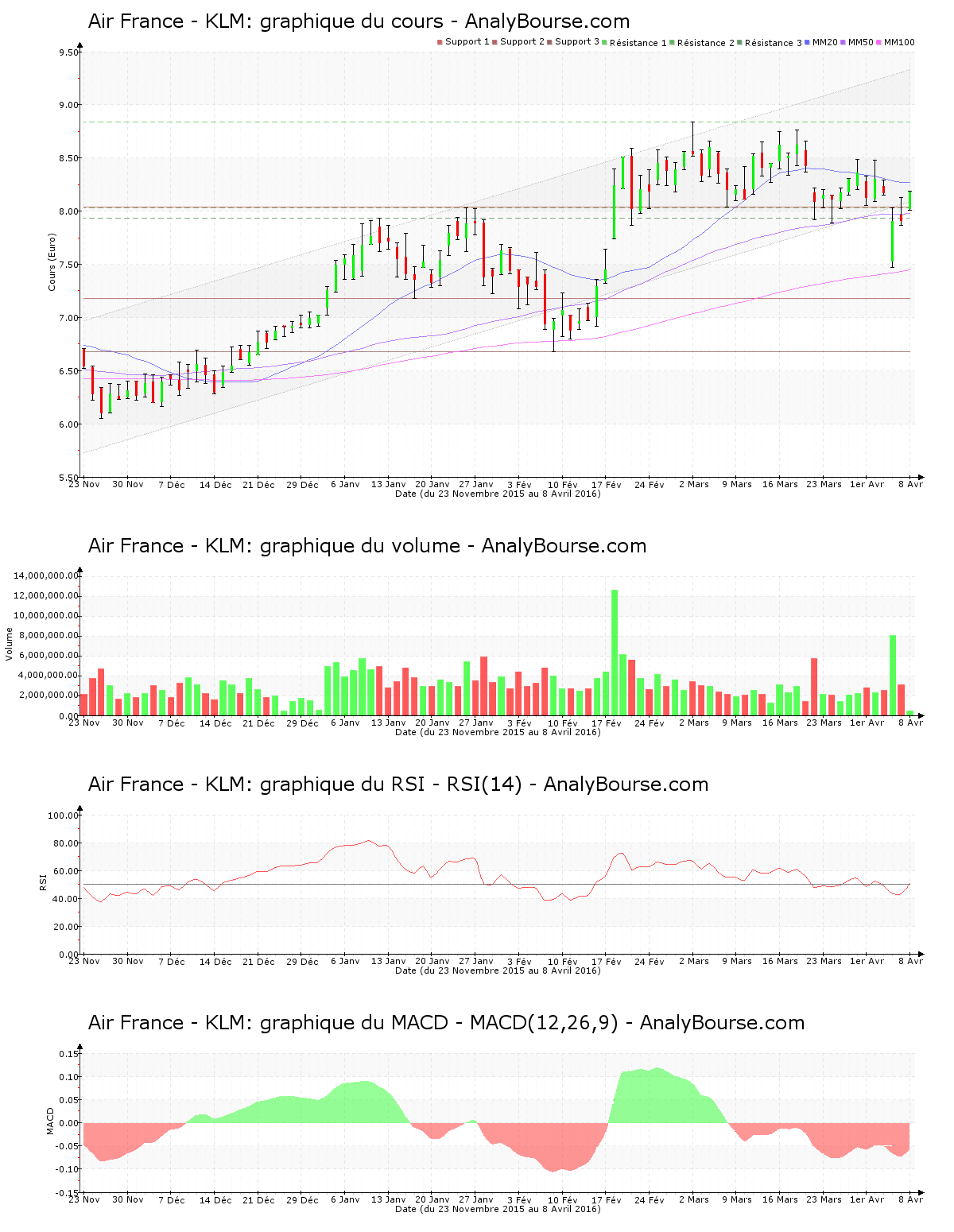954x1232 pixels.
Task: Click the tallest green volume bar above 12,000,000
Action: tap(615, 653)
